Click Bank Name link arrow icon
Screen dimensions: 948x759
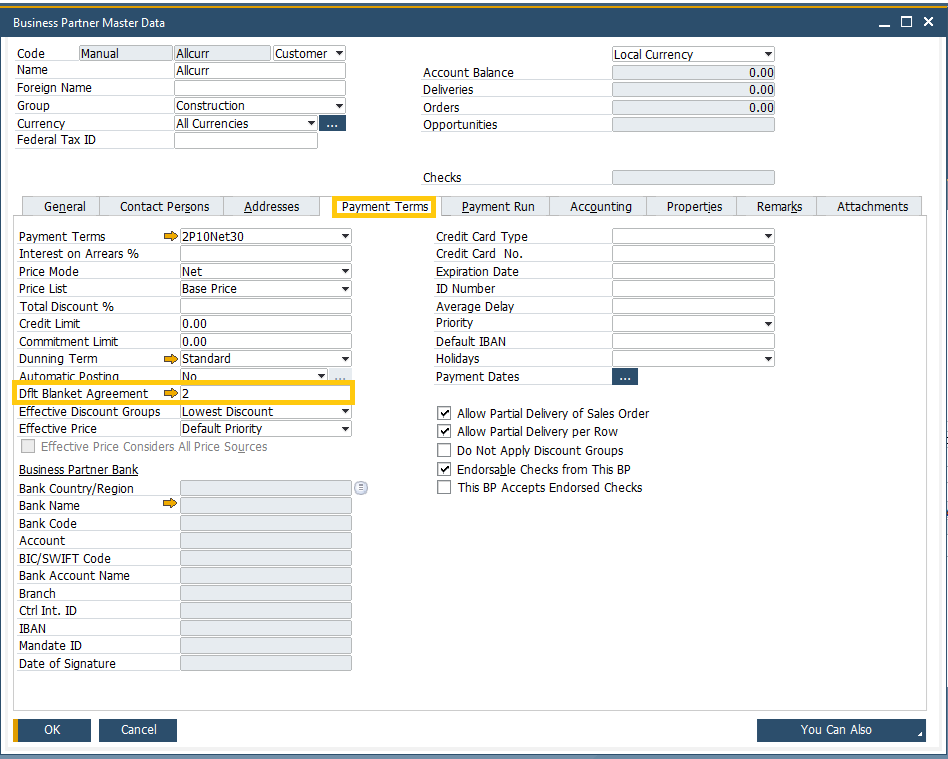click(170, 505)
